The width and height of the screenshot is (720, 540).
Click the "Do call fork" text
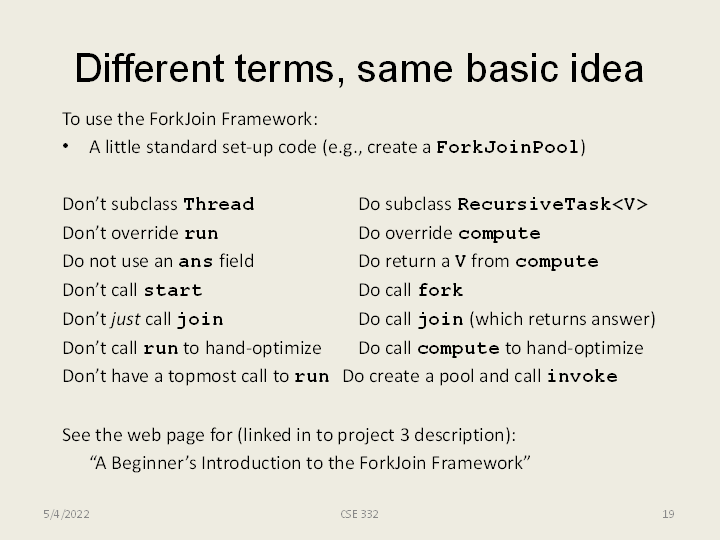(x=410, y=291)
